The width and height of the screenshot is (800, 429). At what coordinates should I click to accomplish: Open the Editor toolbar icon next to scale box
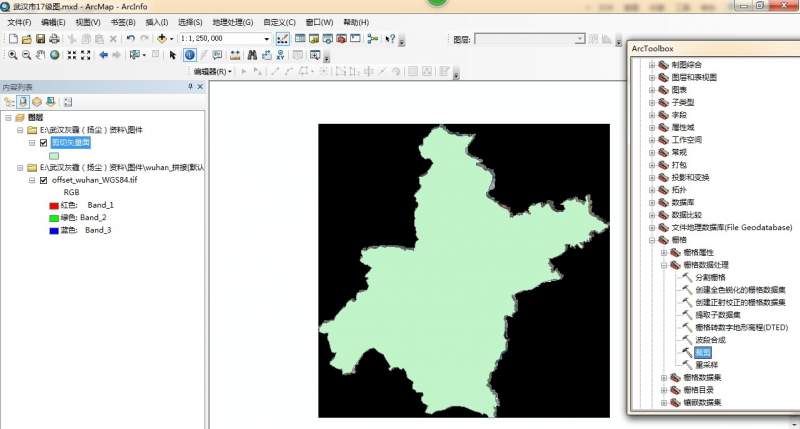282,39
